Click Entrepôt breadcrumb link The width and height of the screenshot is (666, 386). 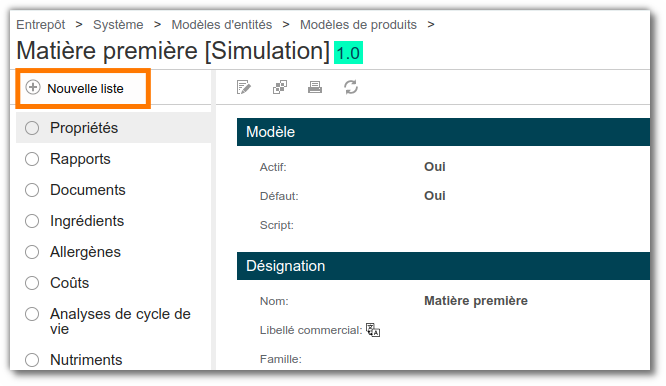click(41, 25)
